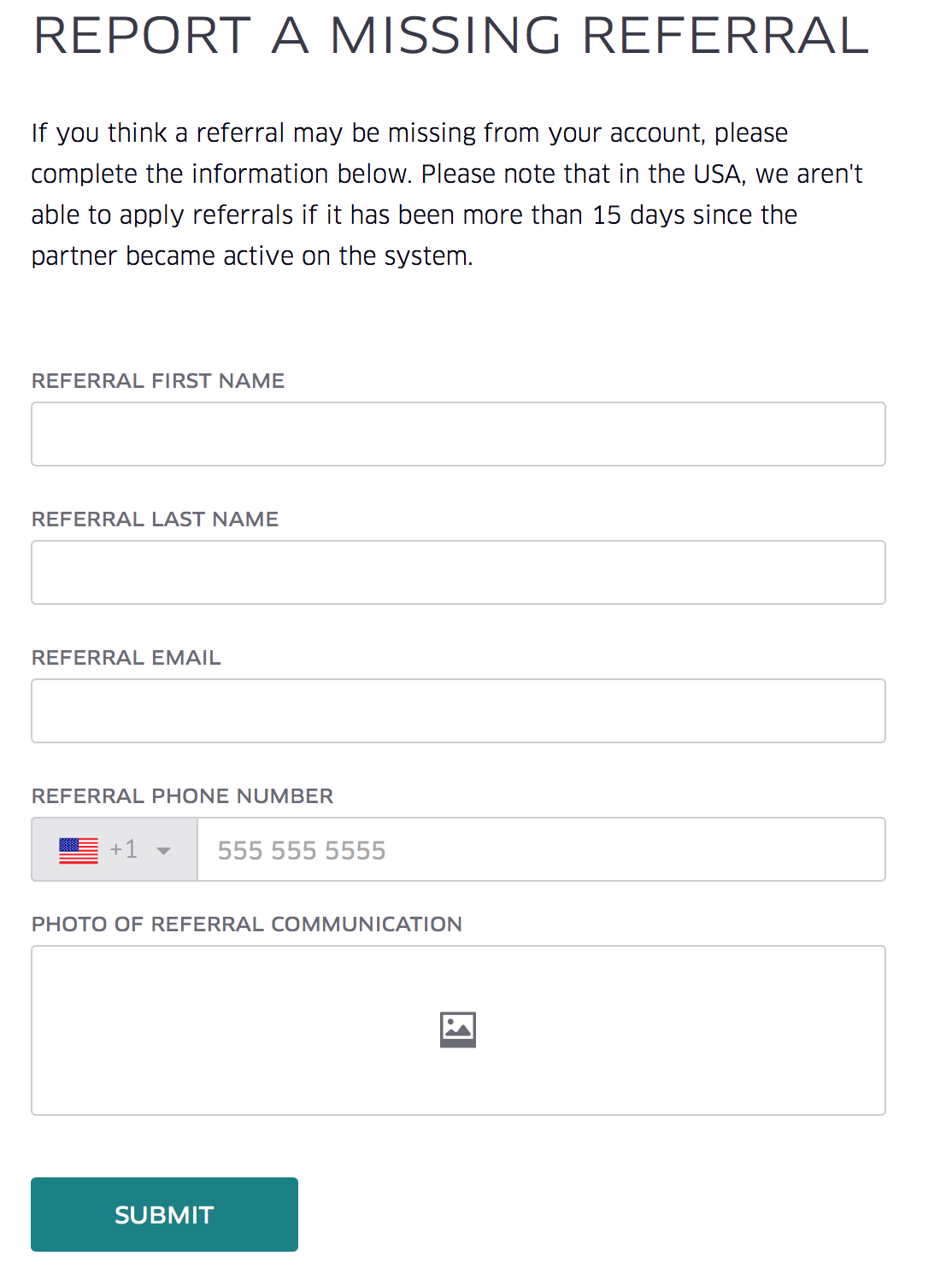The image size is (952, 1285).
Task: Click the Referral Phone Number label
Action: 182,796
